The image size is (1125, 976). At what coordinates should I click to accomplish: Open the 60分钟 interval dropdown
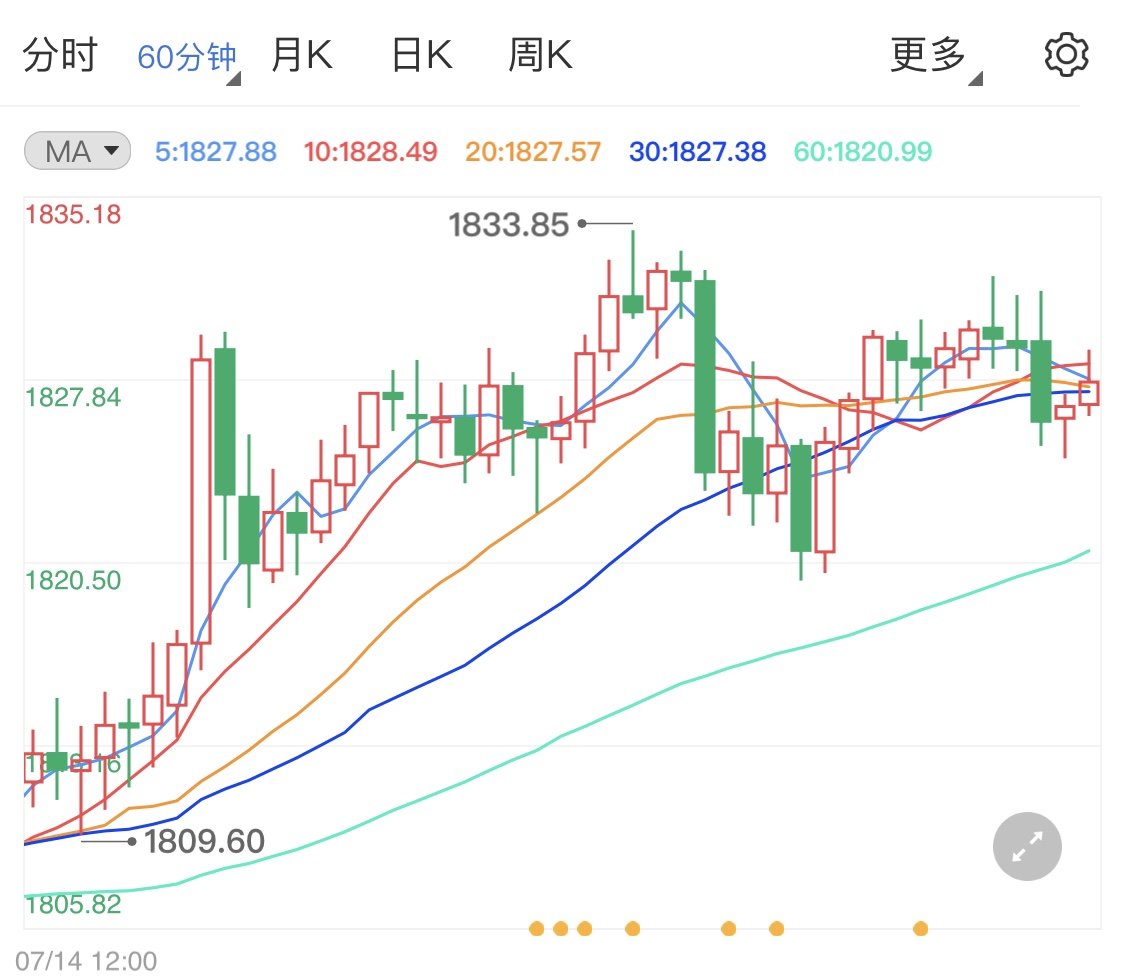coord(188,57)
